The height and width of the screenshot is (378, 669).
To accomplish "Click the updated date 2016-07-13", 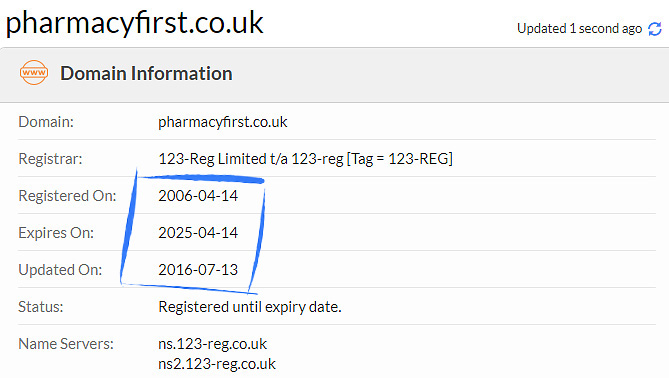I will (198, 270).
